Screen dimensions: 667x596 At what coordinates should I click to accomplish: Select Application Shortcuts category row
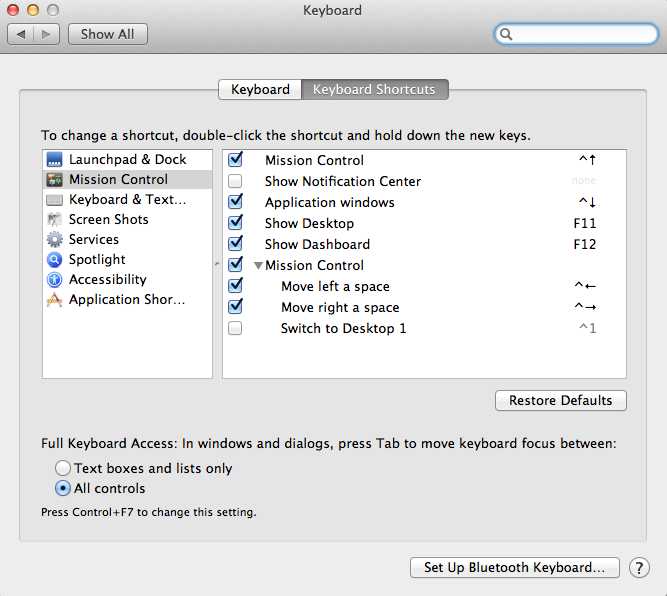click(x=128, y=299)
